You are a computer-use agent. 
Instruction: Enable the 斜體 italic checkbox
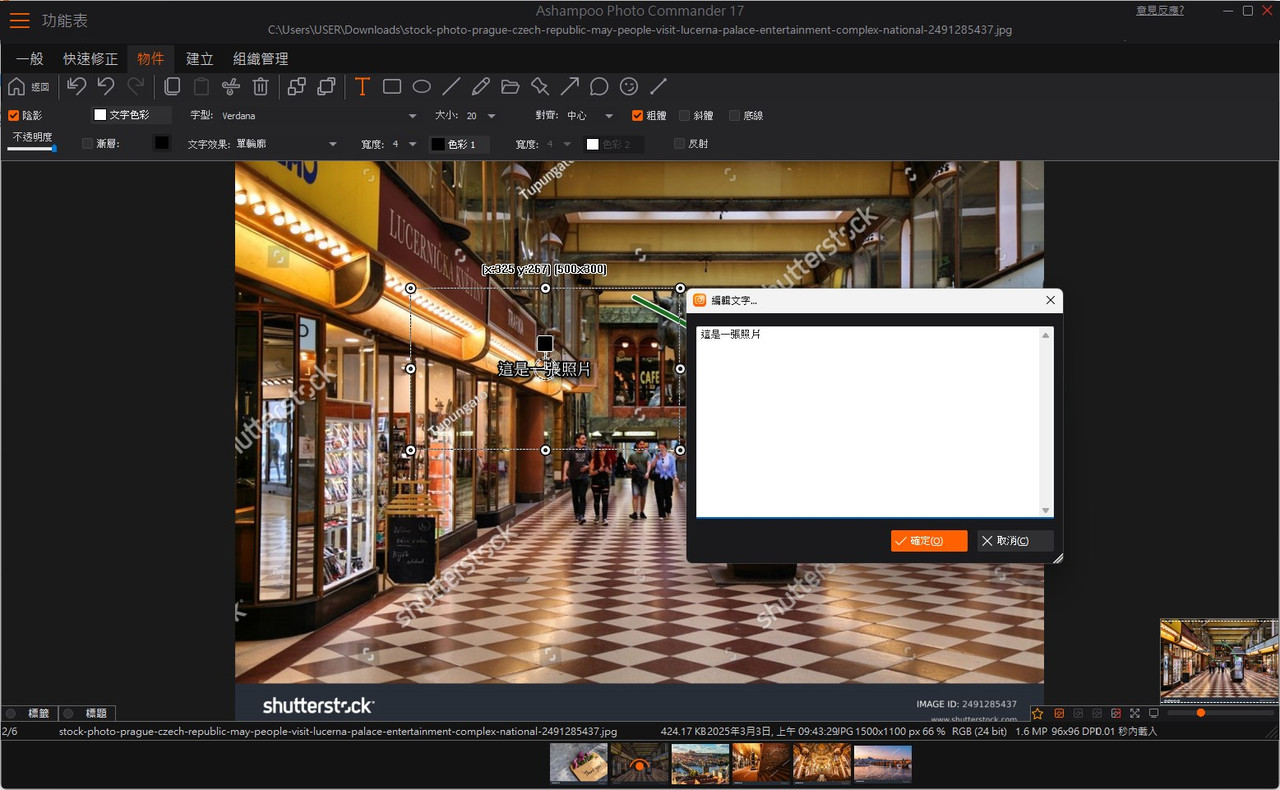pos(685,116)
